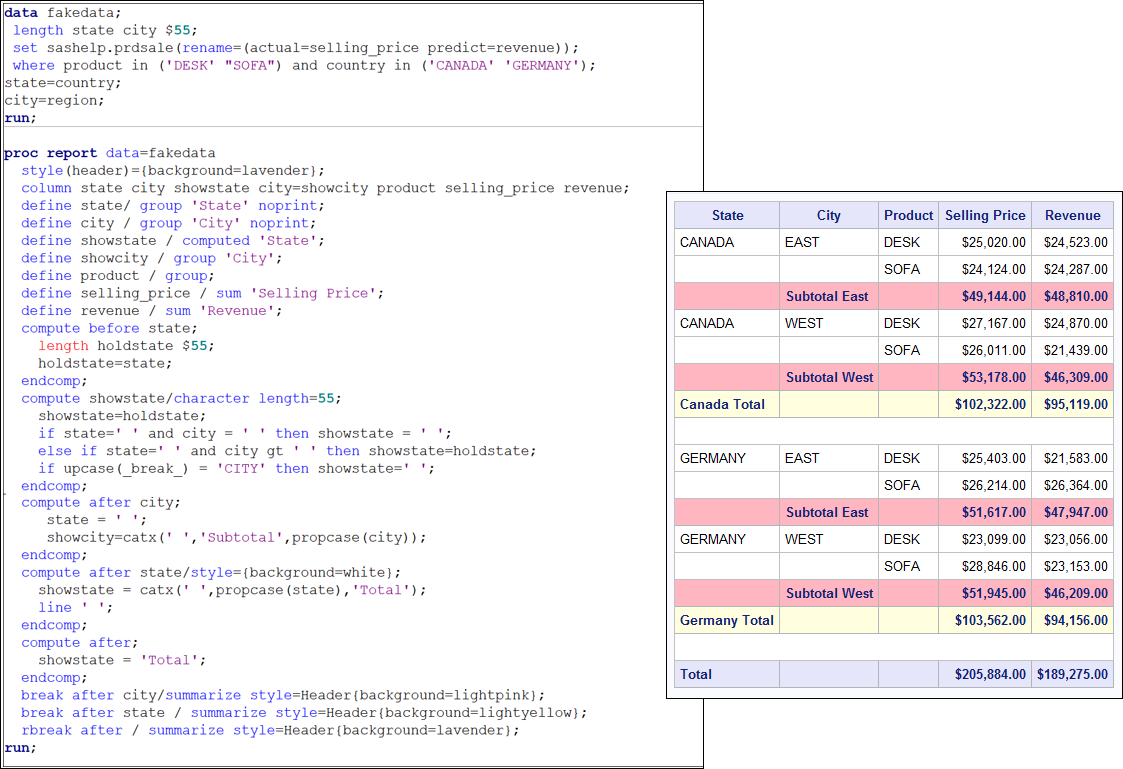Click the $205,884.00 grand total cell
This screenshot has height=769, width=1123.
click(x=985, y=674)
